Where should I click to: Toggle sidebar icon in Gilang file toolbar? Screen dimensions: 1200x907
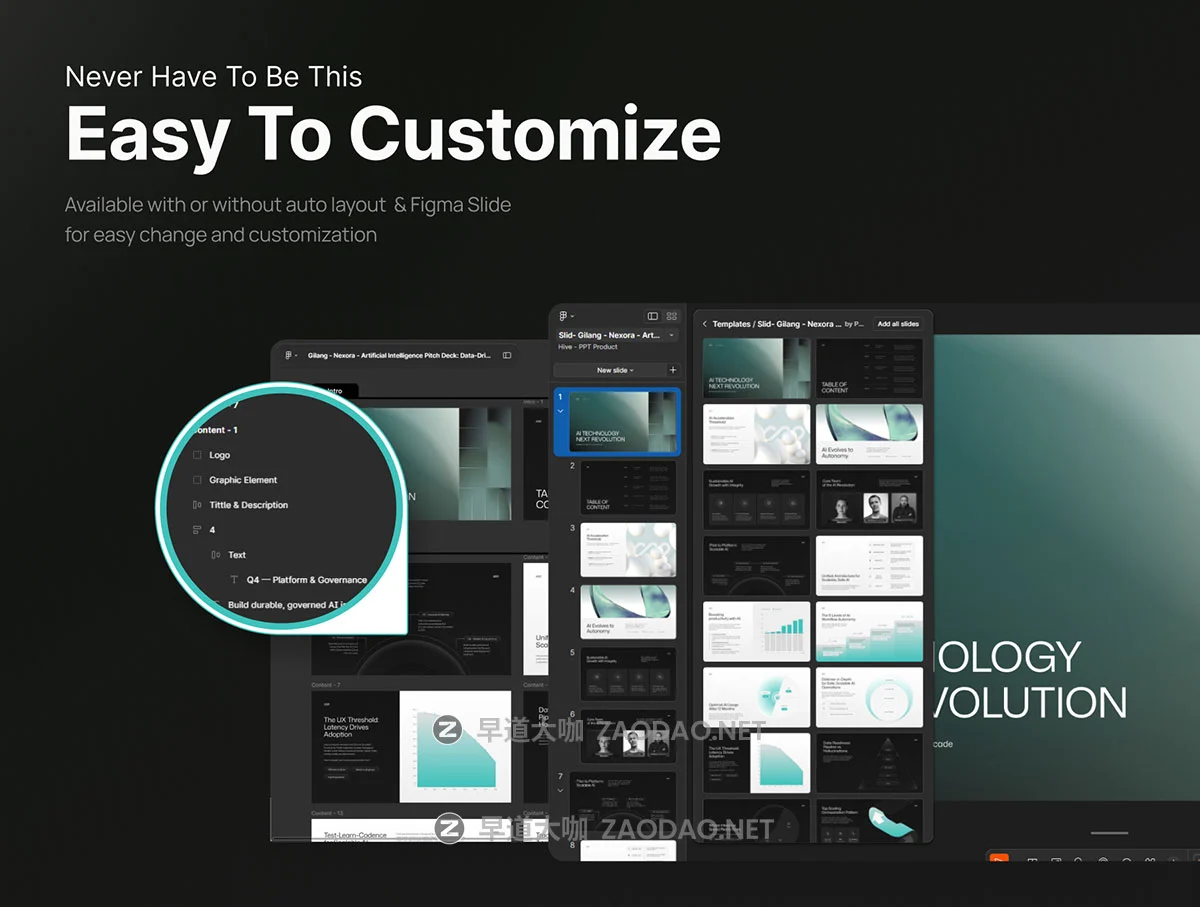(507, 355)
